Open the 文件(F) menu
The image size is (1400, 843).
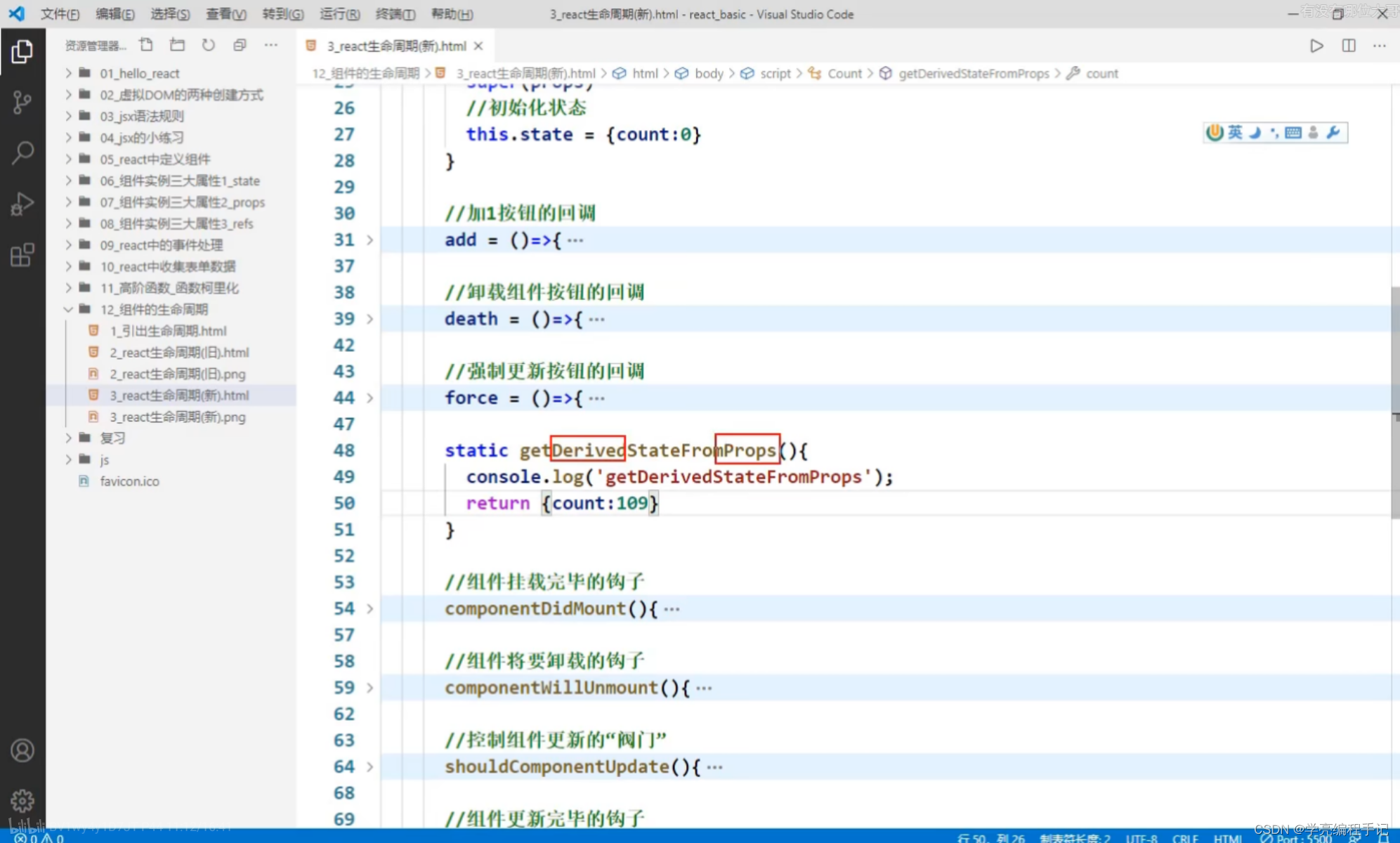(60, 14)
